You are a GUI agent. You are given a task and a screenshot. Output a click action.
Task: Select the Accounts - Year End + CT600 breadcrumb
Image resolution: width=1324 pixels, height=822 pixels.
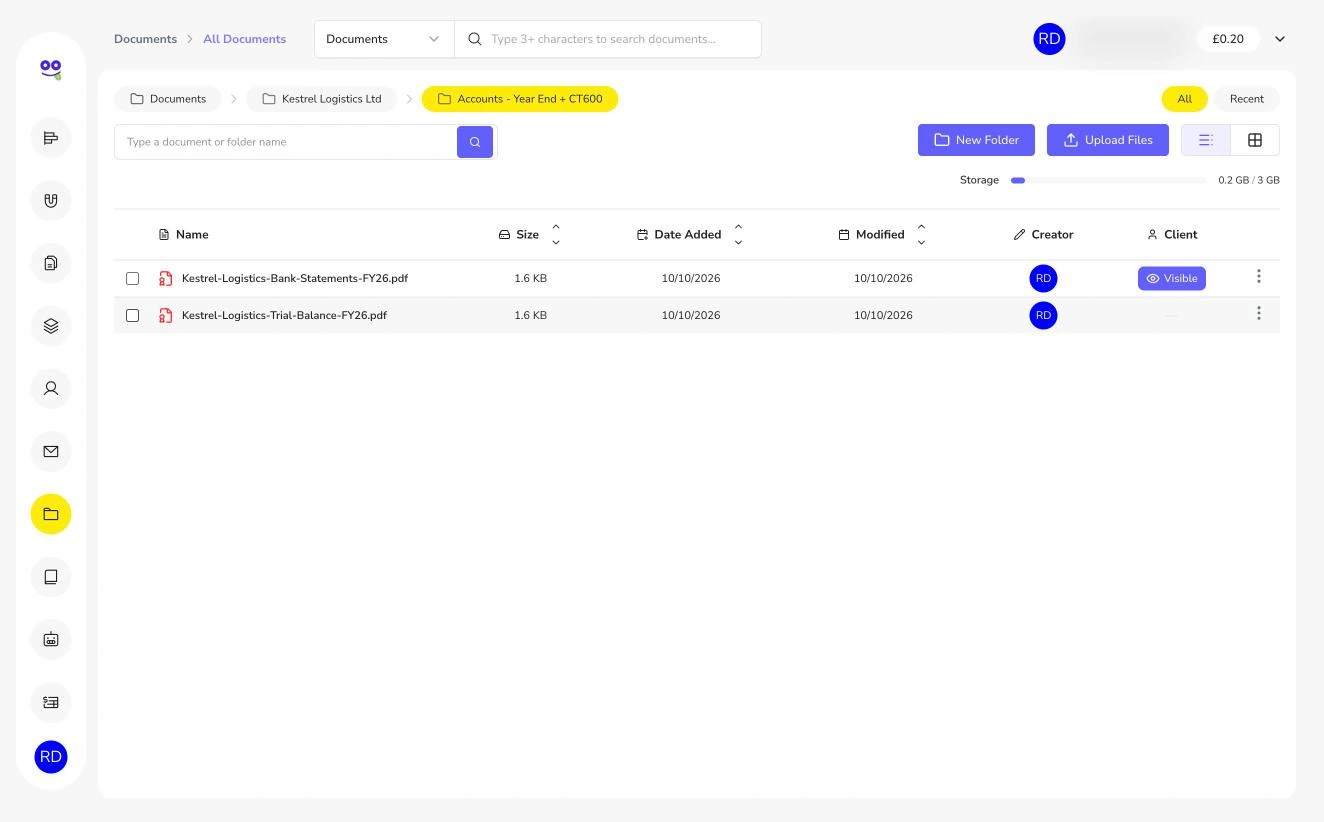point(520,99)
